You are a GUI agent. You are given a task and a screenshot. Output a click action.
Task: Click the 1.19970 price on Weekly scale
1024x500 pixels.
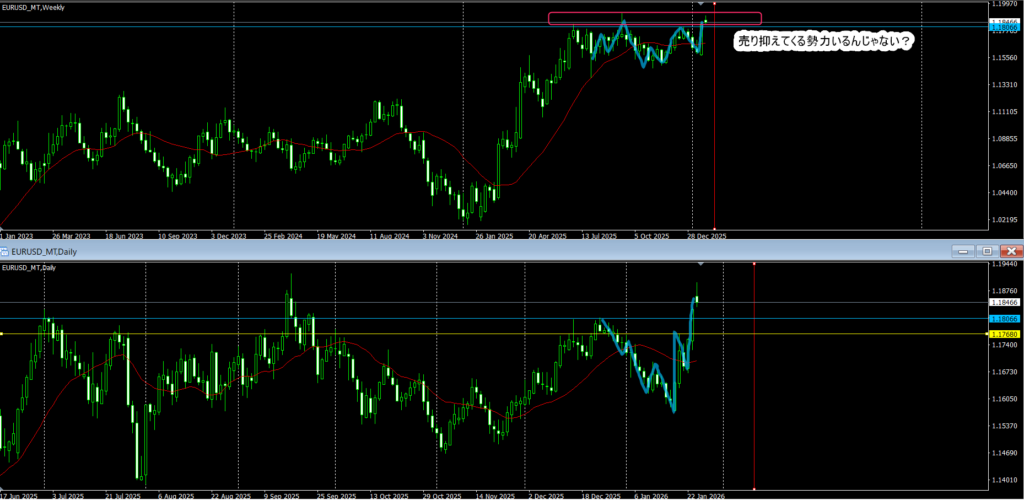coord(1003,4)
